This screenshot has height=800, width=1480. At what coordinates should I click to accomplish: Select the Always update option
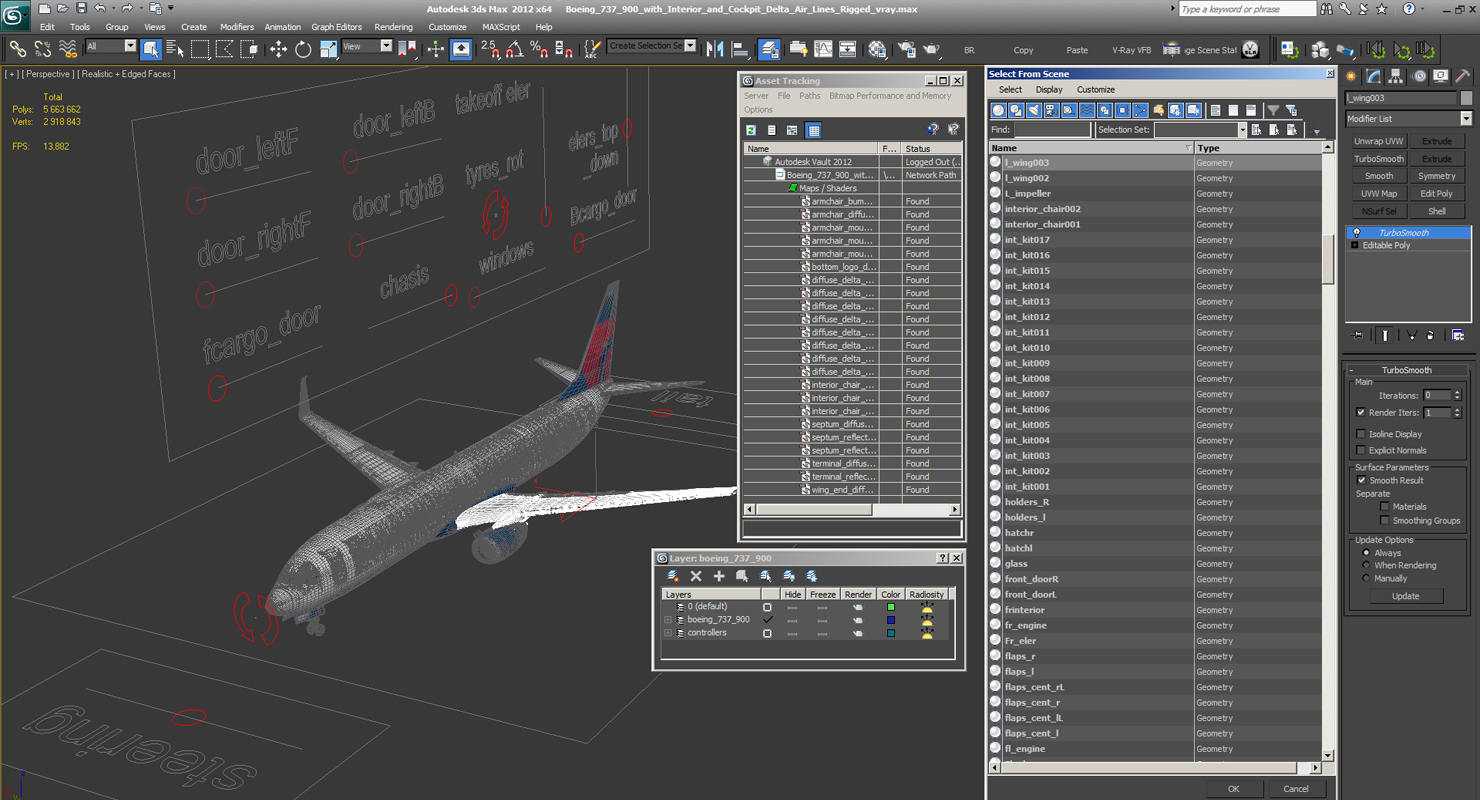coord(1366,553)
